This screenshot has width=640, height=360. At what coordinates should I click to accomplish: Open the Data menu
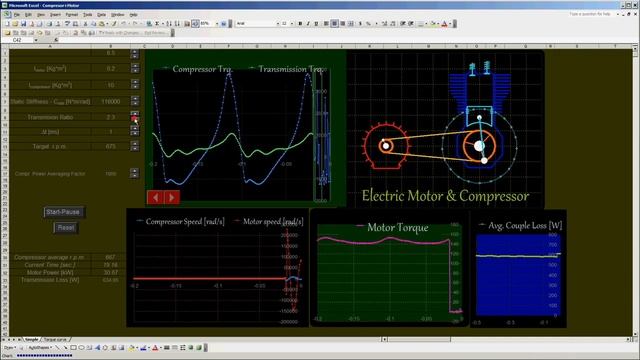click(x=101, y=15)
